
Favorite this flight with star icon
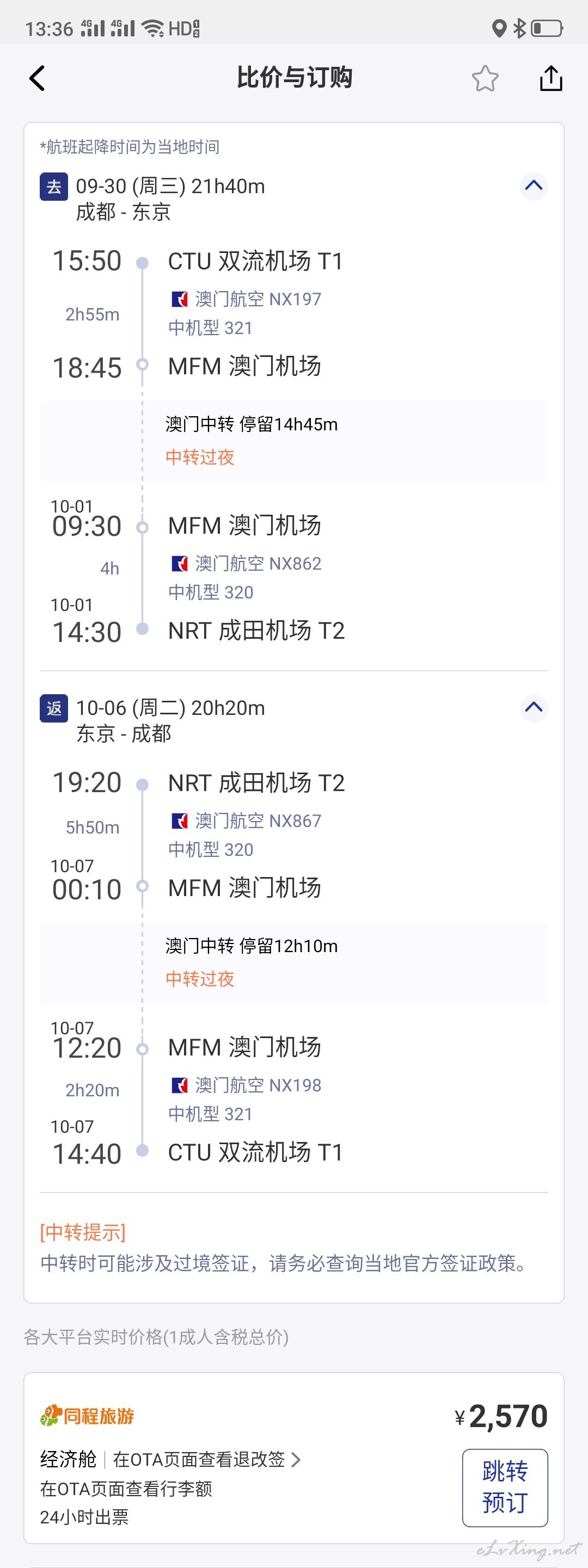click(x=485, y=78)
